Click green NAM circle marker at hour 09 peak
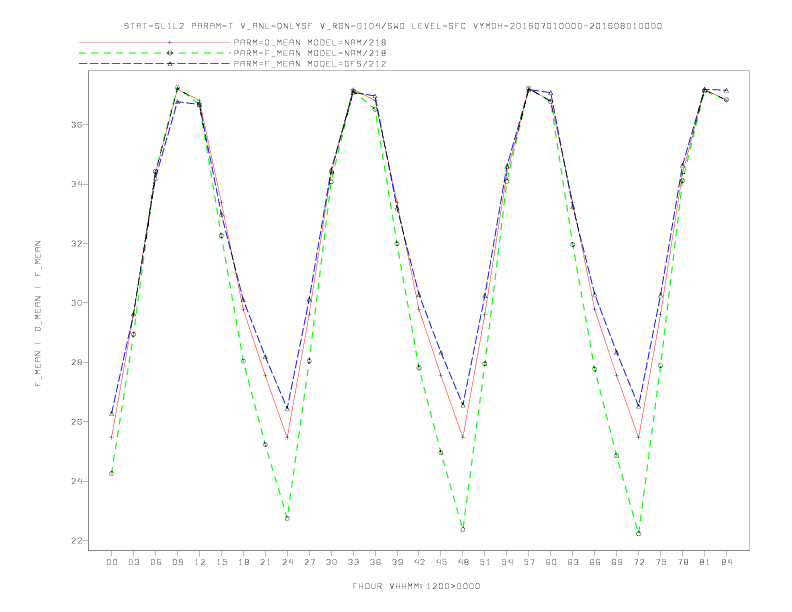Viewport: 792px width, 612px height. click(x=177, y=88)
